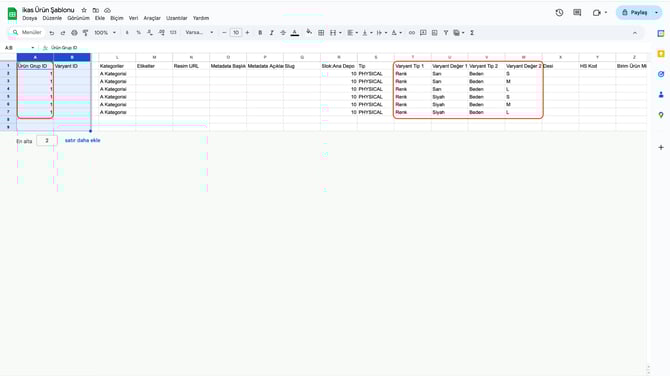670x376 pixels.
Task: Click the filter views icon
Action: tap(458, 33)
